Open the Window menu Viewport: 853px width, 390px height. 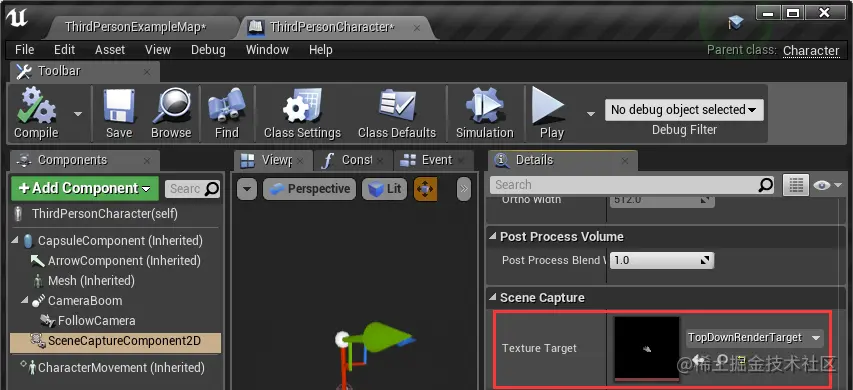point(267,49)
